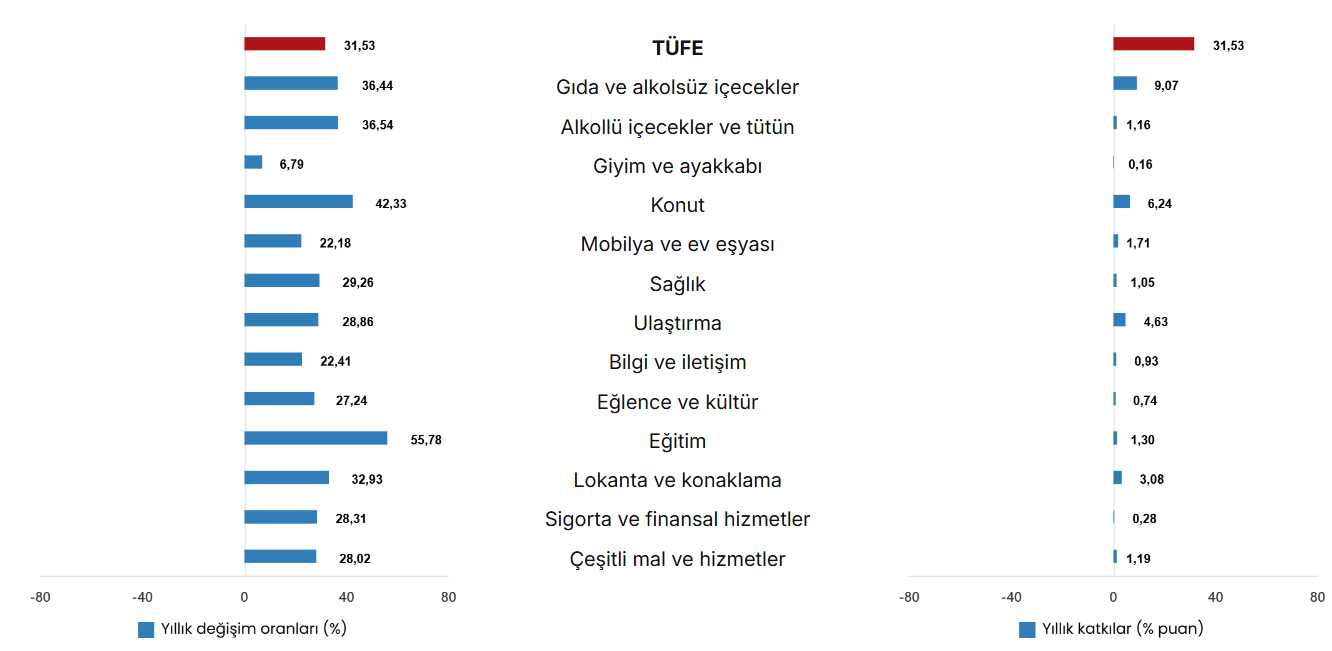
Task: Click the 55,78 value label
Action: pyautogui.click(x=426, y=439)
